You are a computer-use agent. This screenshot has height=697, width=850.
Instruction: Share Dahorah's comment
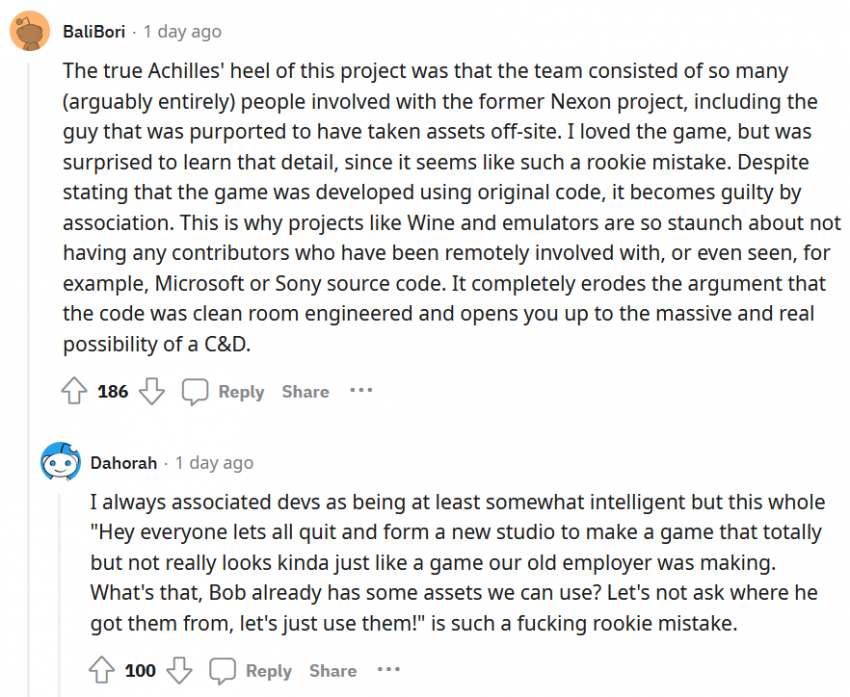pos(333,670)
